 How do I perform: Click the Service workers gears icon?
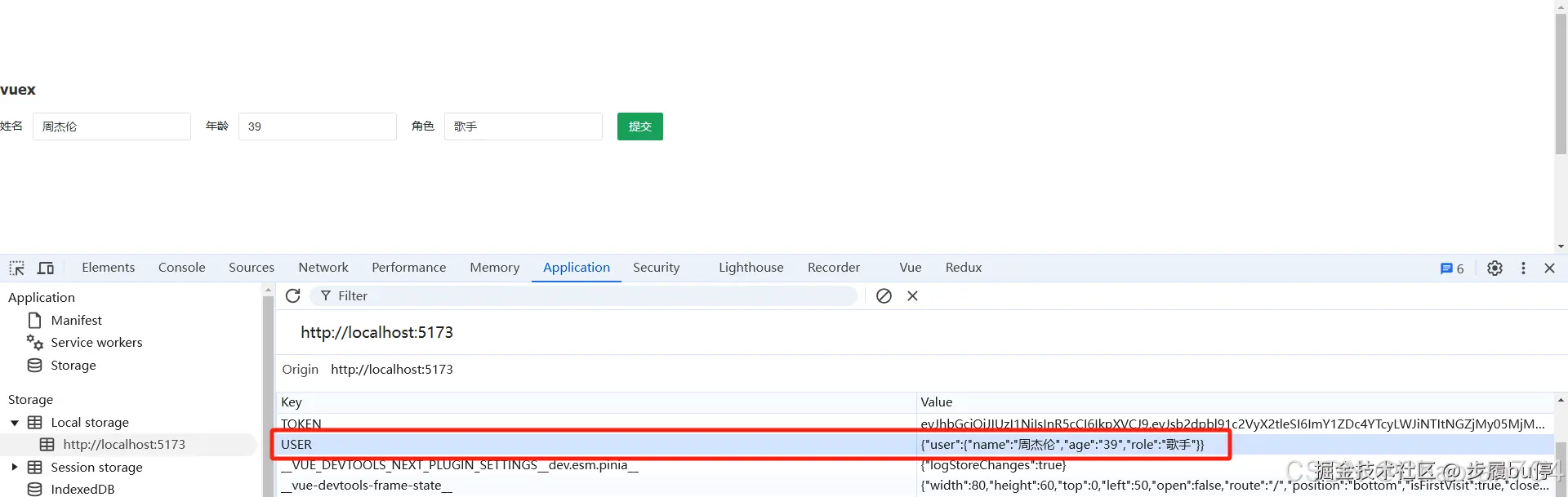[x=34, y=342]
